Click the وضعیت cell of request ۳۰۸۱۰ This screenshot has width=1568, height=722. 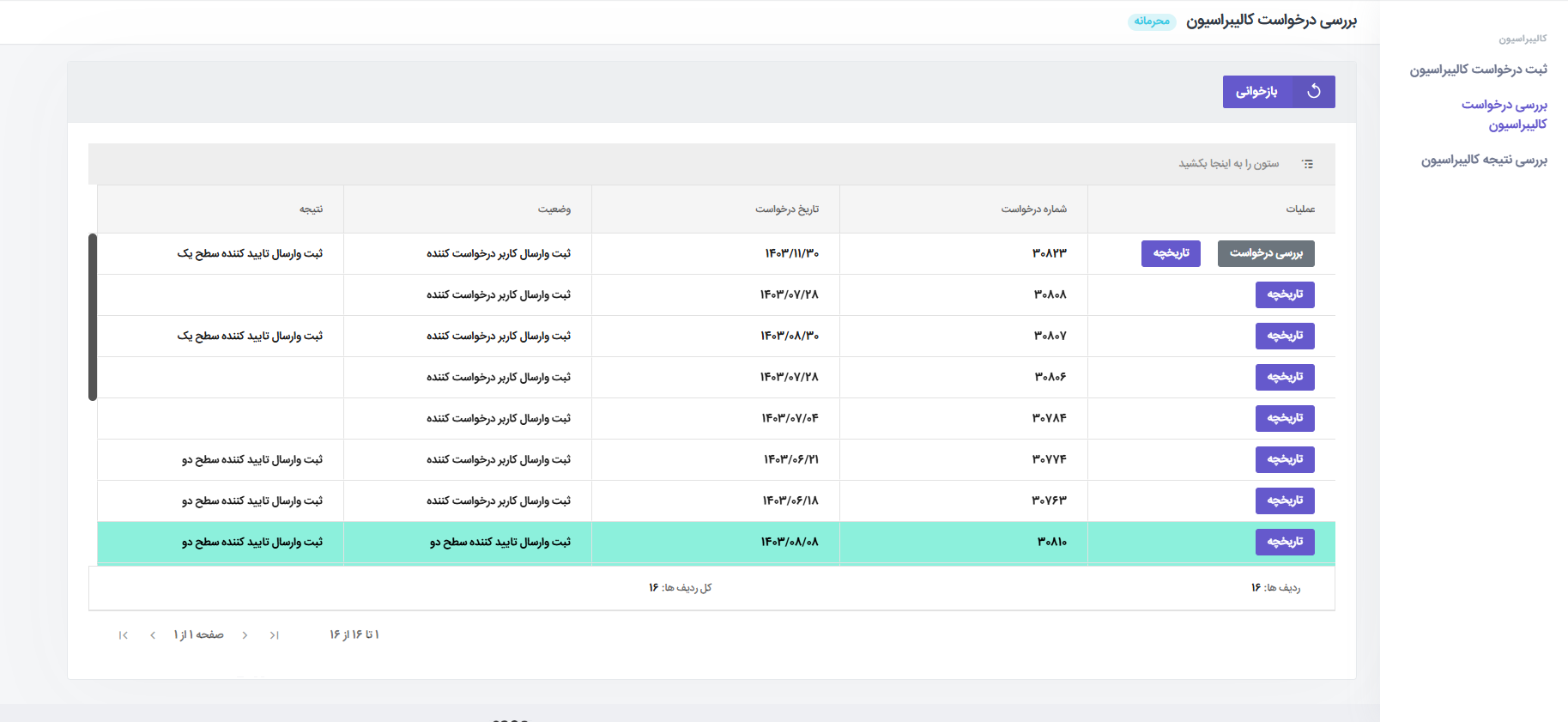click(468, 542)
